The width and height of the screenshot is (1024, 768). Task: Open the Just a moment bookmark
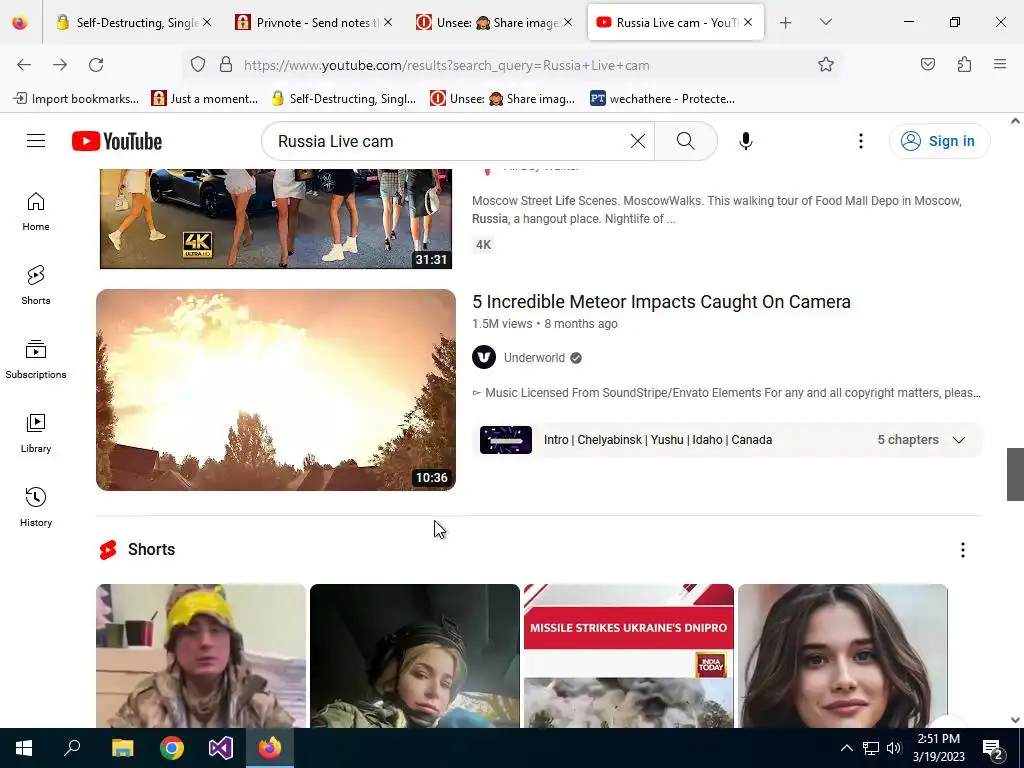(204, 99)
